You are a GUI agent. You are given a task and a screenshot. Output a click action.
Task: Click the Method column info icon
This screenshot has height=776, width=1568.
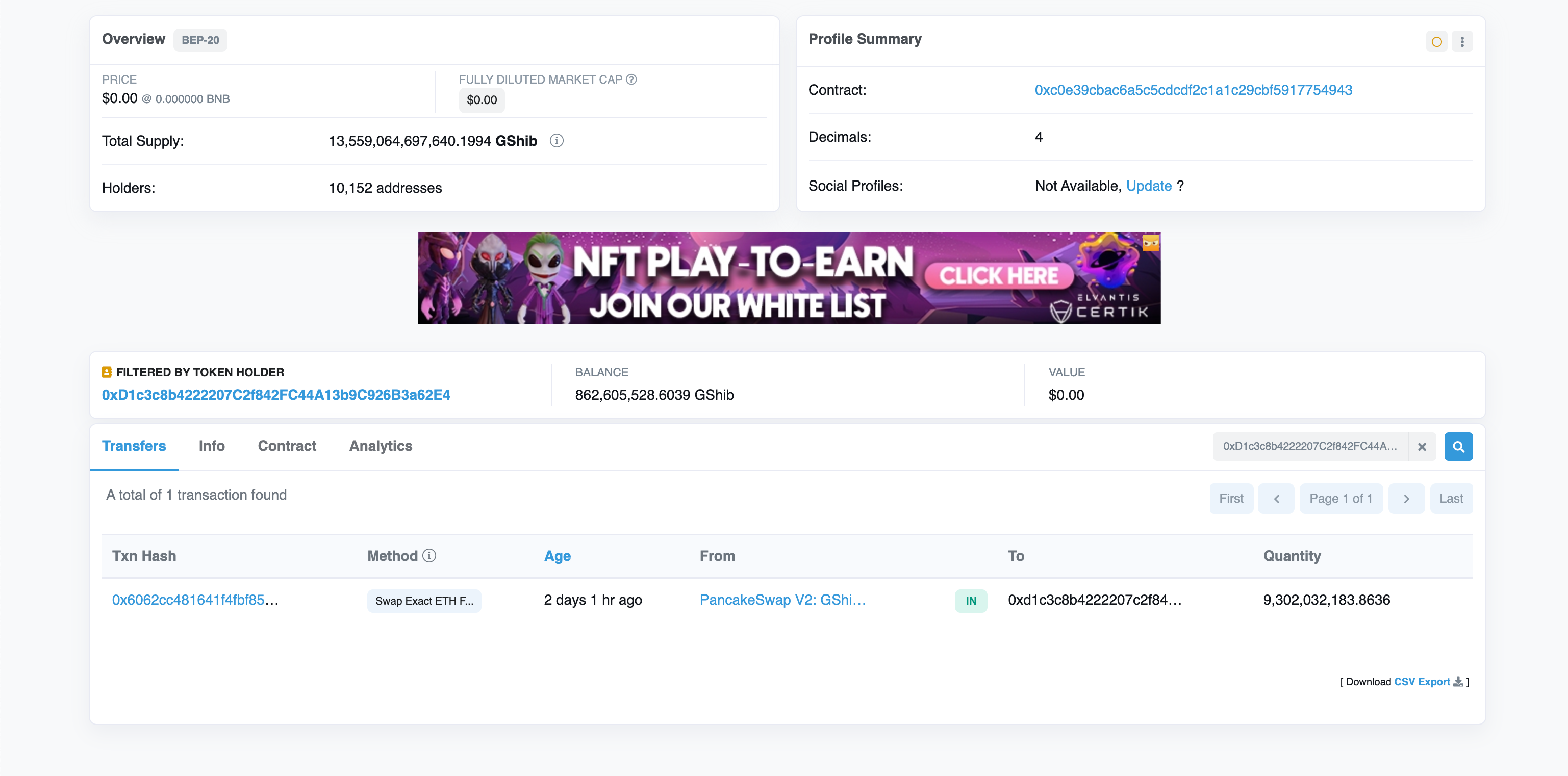[429, 556]
